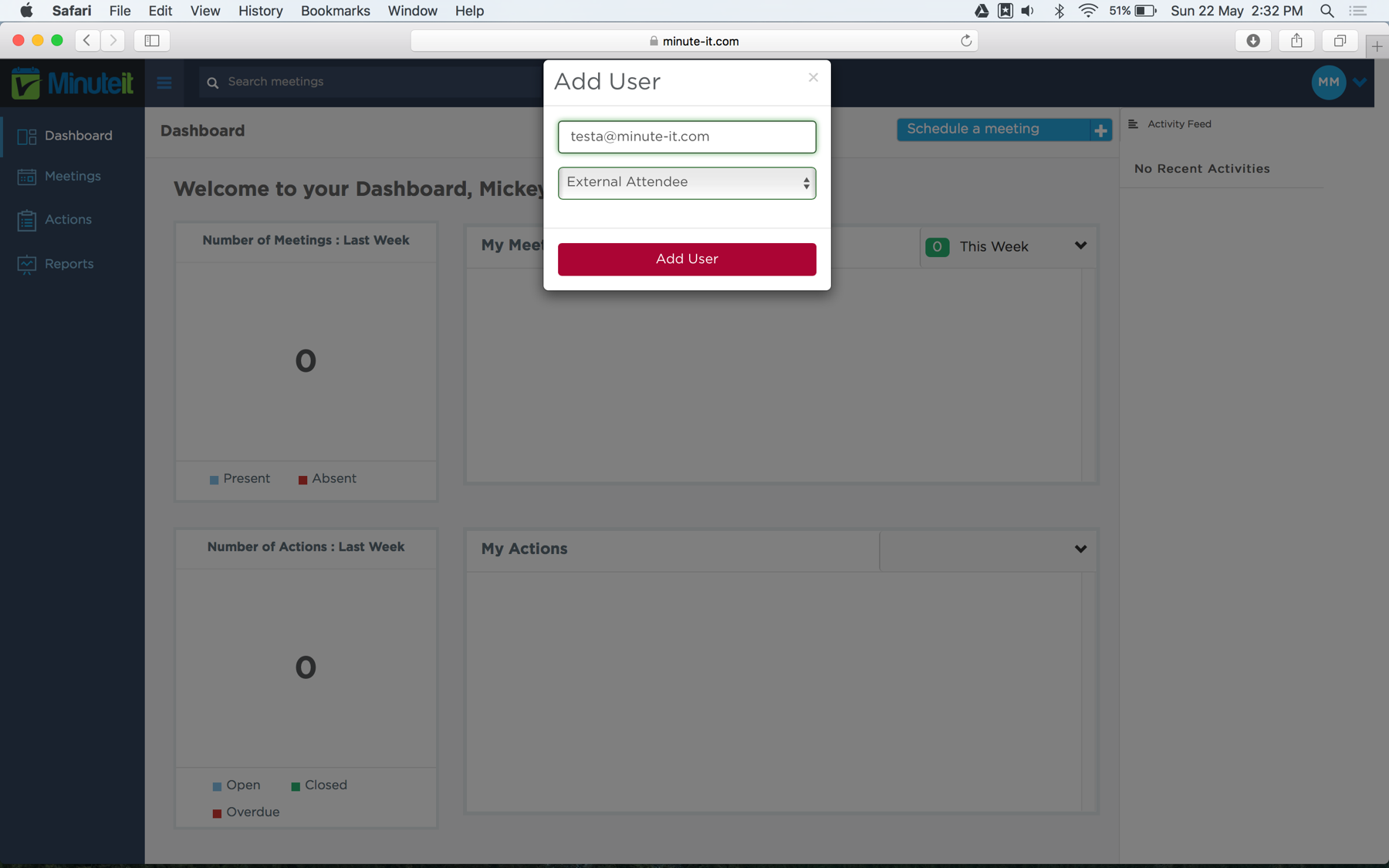Open the Window menu
Screen dimensions: 1389x868
coord(412,11)
